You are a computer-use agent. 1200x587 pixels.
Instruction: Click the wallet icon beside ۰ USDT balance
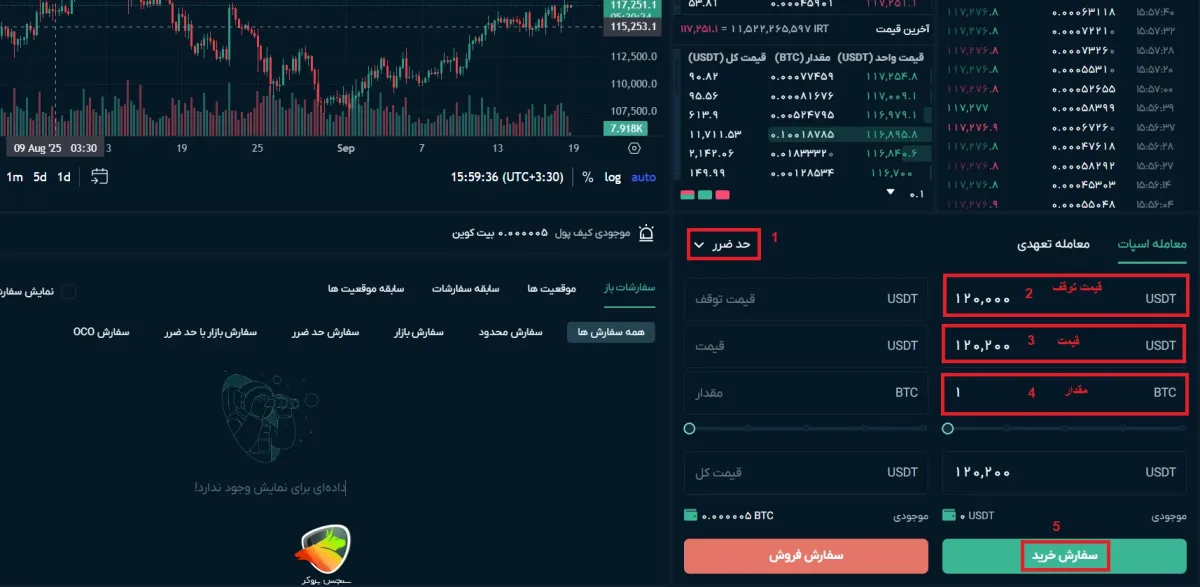949,516
